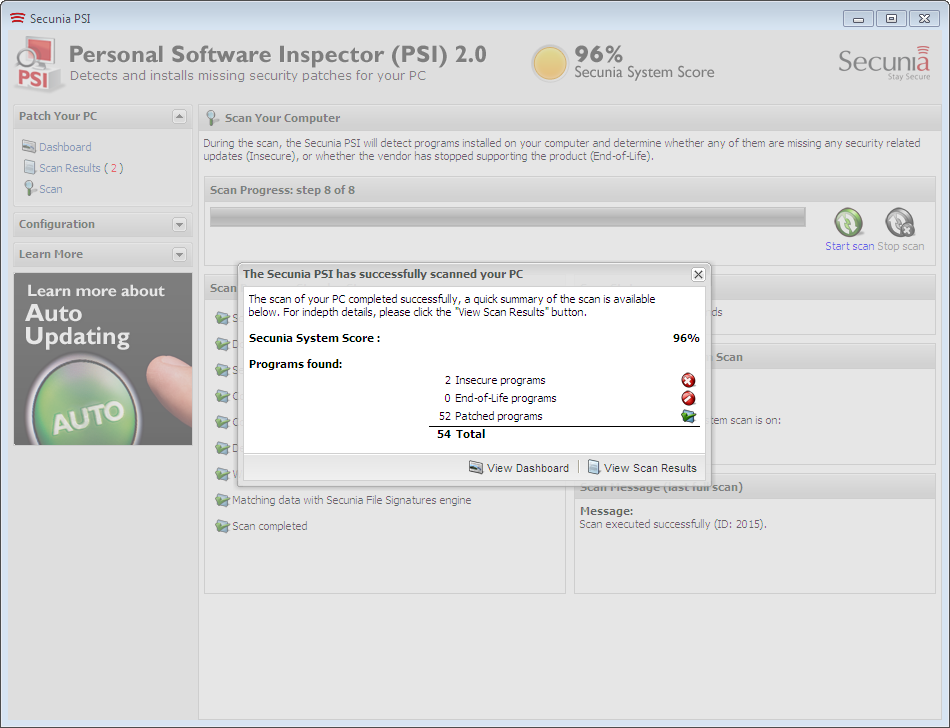Click check icon beside Scan completed
Screen dimensions: 950x728
[x=222, y=526]
